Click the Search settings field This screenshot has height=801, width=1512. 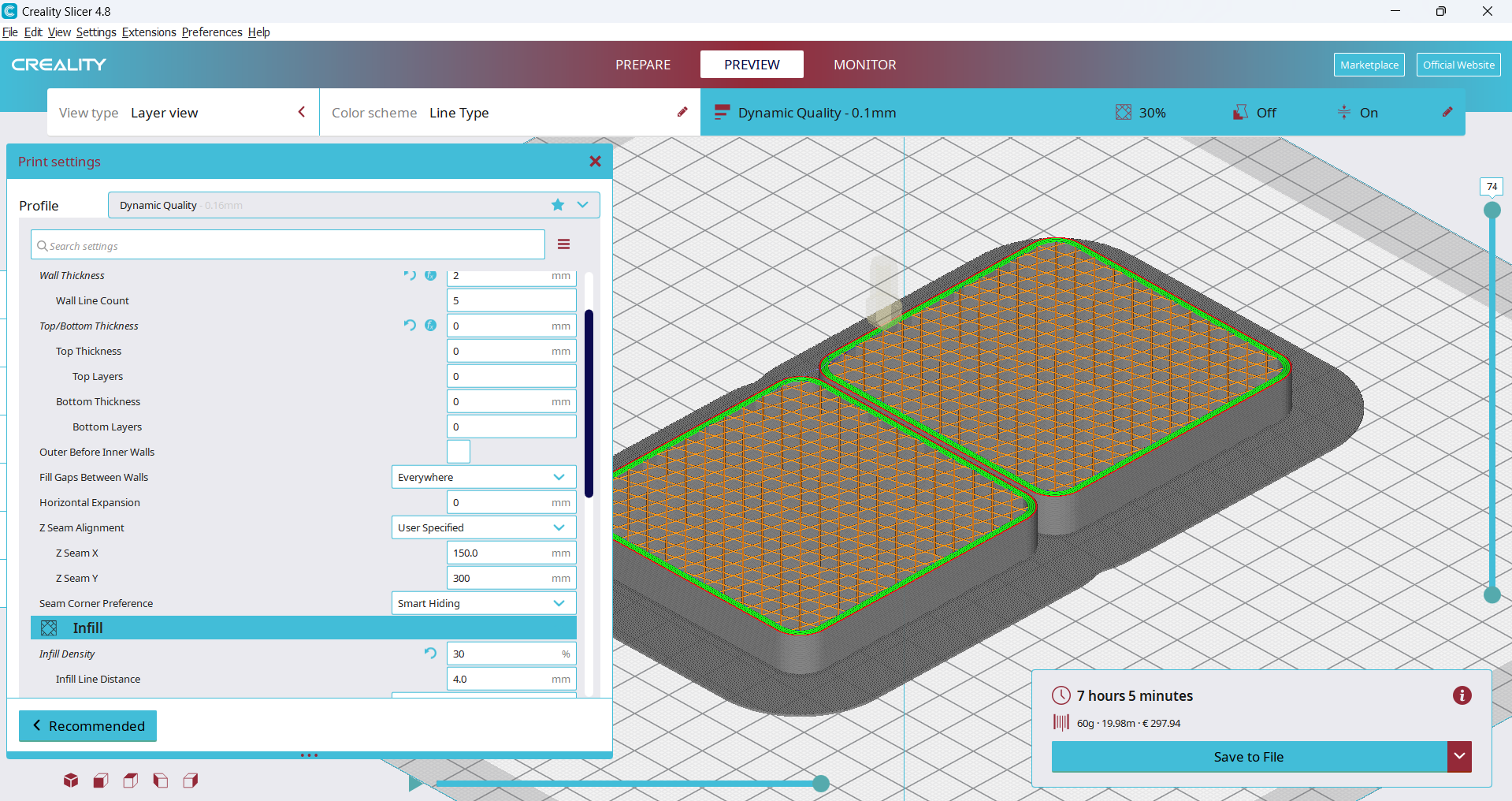point(288,245)
